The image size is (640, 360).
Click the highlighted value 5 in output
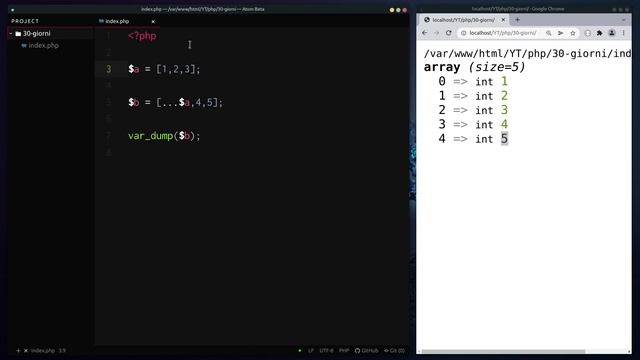click(504, 139)
